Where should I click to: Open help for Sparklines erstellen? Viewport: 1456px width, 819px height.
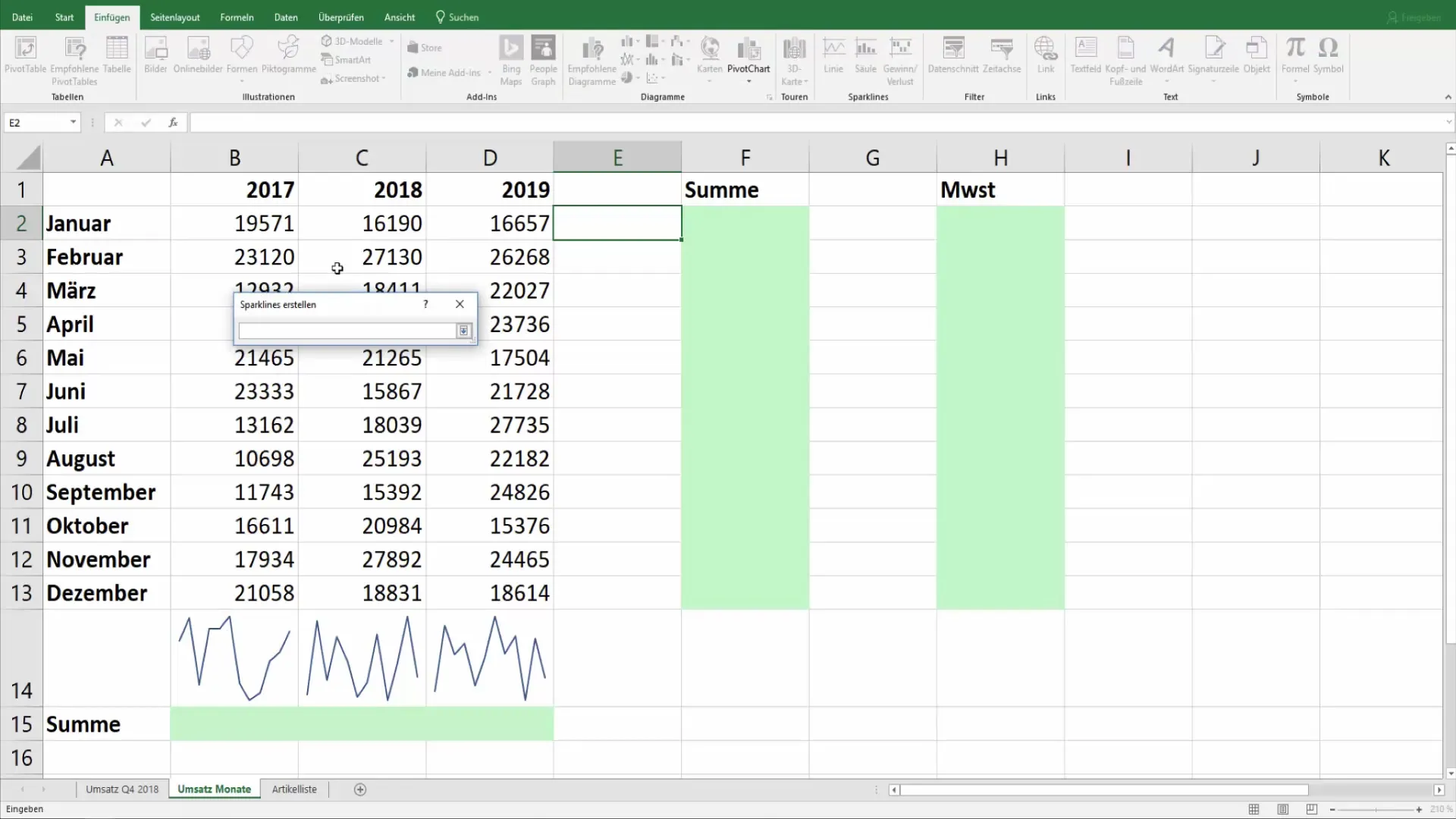425,304
